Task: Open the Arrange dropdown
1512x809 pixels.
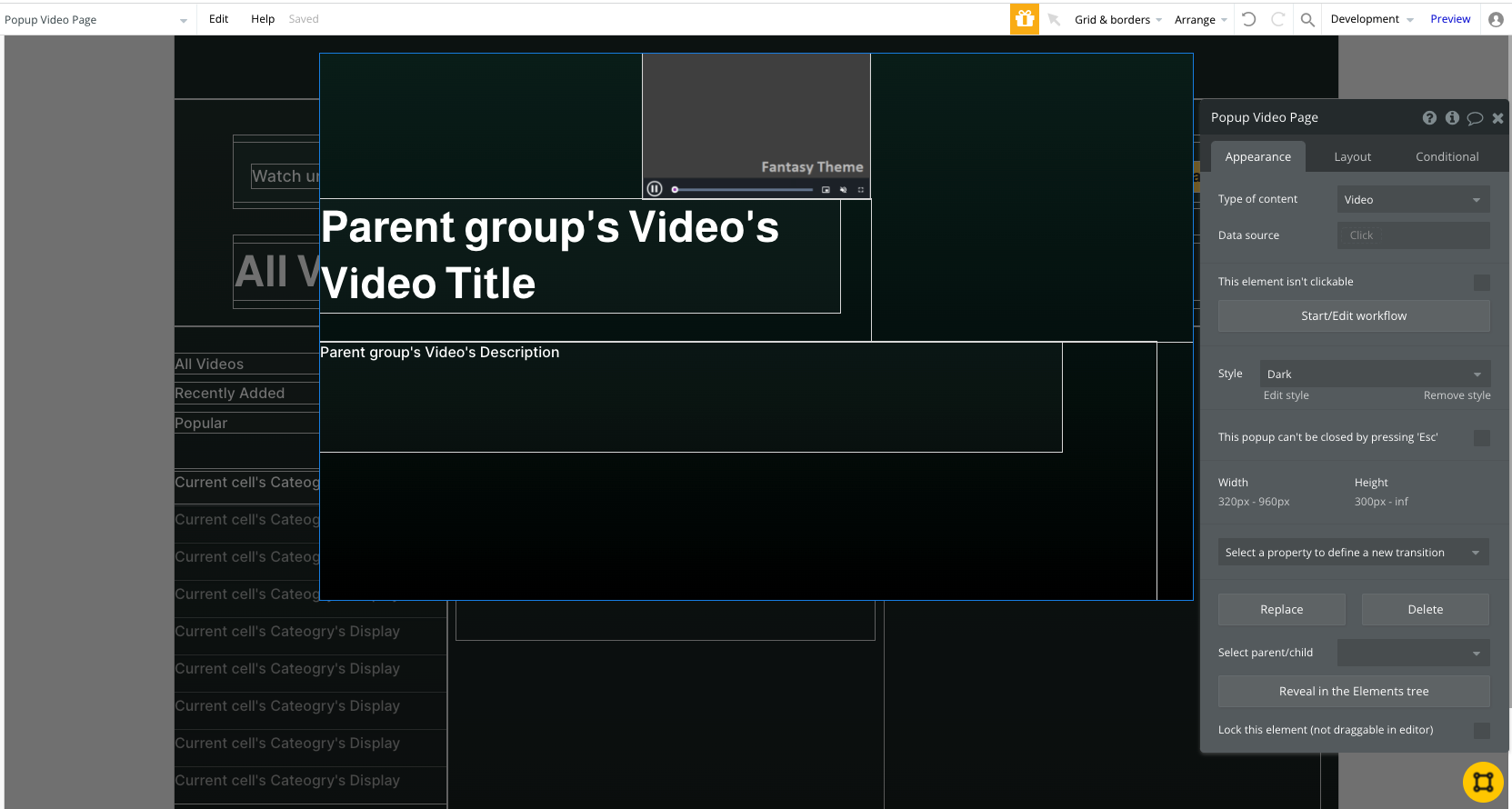Action: click(x=1201, y=19)
